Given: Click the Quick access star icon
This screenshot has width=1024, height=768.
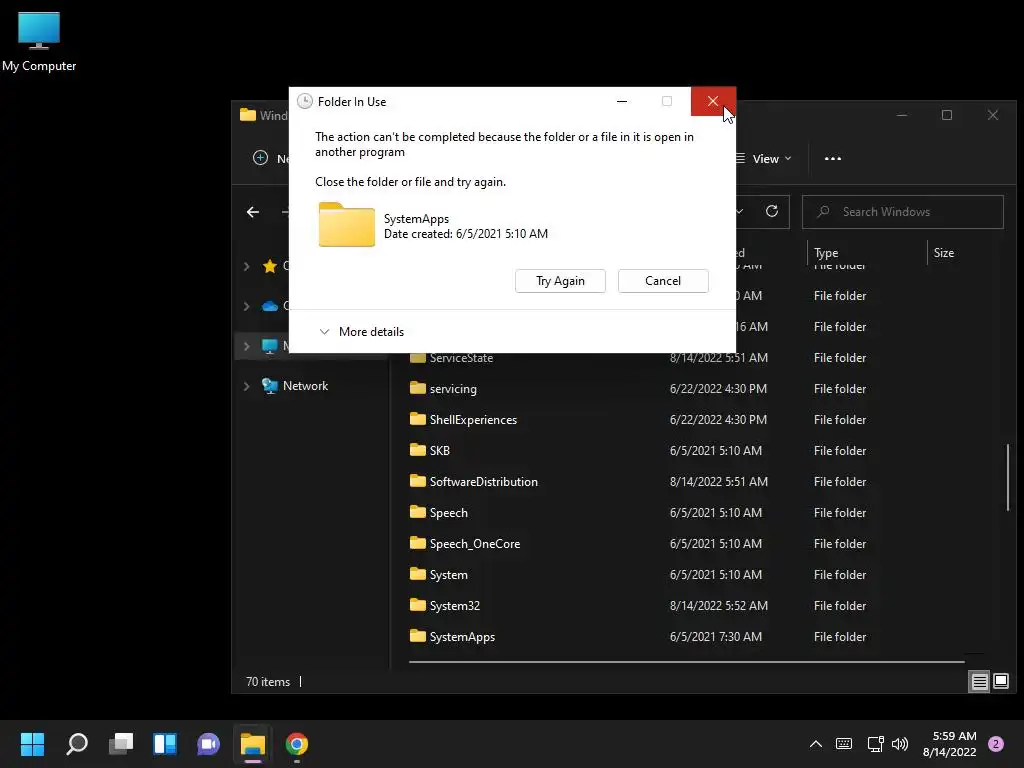Looking at the screenshot, I should click(x=270, y=266).
